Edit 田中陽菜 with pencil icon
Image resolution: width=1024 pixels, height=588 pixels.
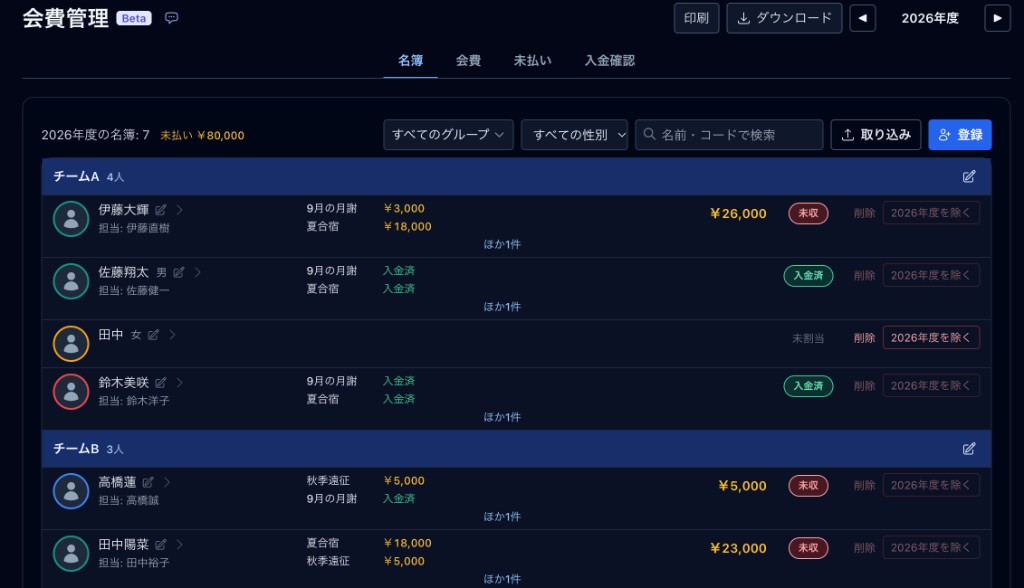click(161, 544)
